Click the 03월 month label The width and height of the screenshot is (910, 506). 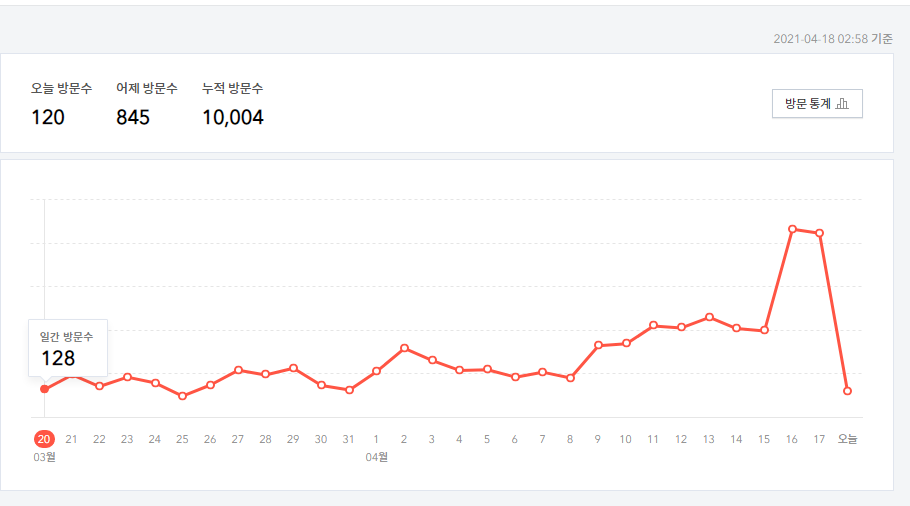[44, 457]
